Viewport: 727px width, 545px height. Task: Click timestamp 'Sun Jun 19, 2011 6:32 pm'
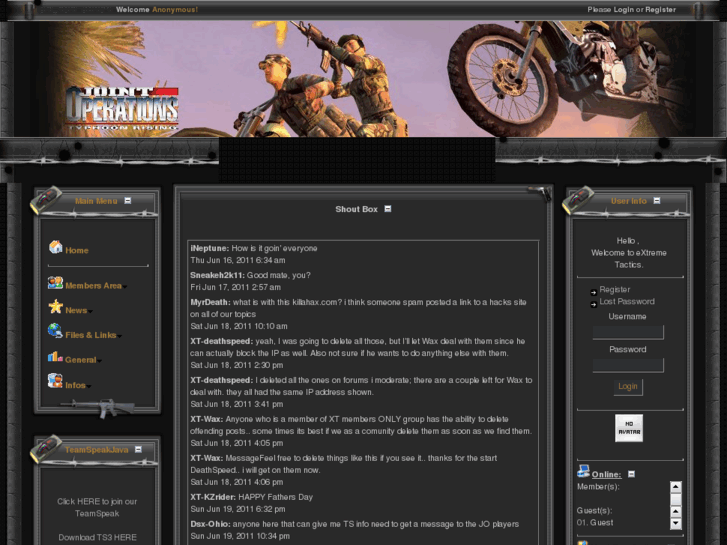tap(238, 509)
